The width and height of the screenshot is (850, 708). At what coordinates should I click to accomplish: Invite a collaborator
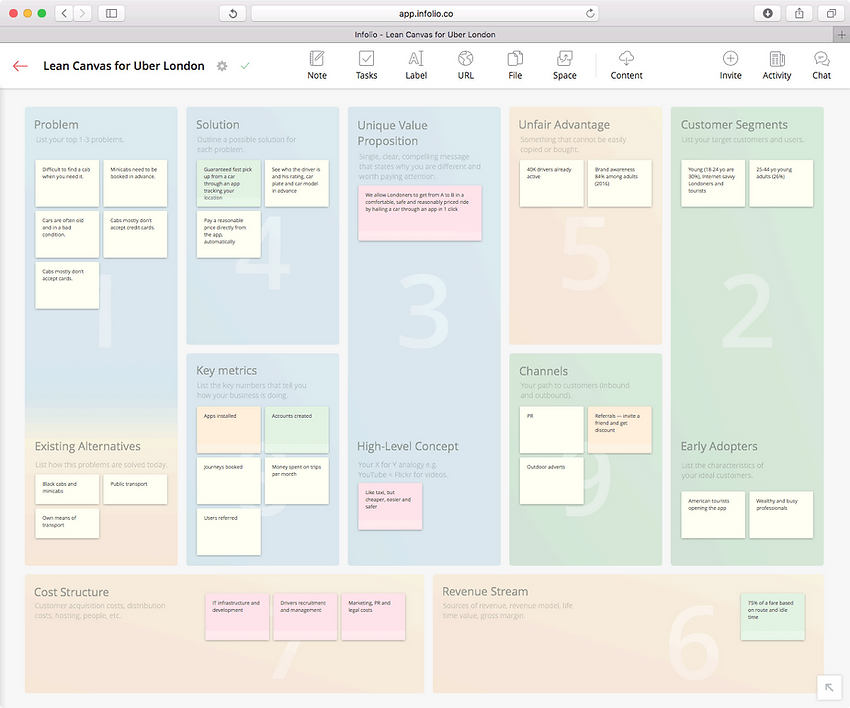click(x=731, y=65)
